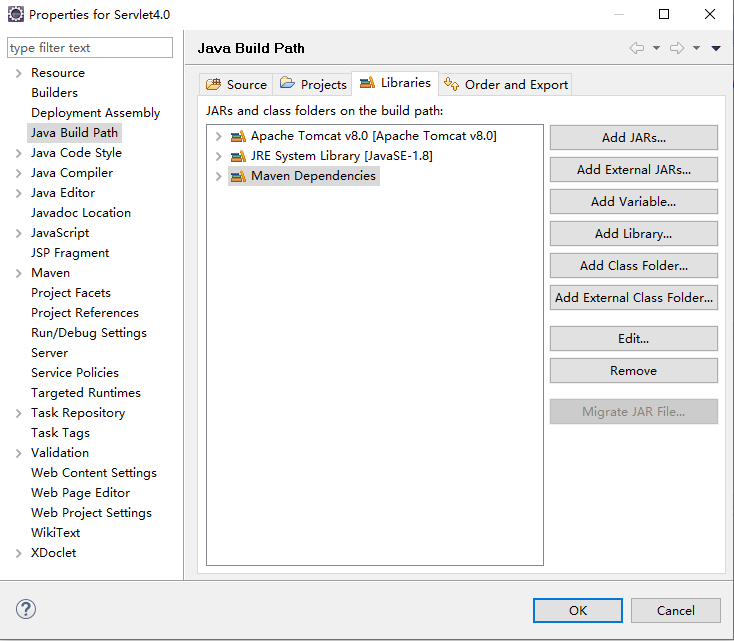Expand the JRE System Library entry
The image size is (734, 641).
pos(218,156)
